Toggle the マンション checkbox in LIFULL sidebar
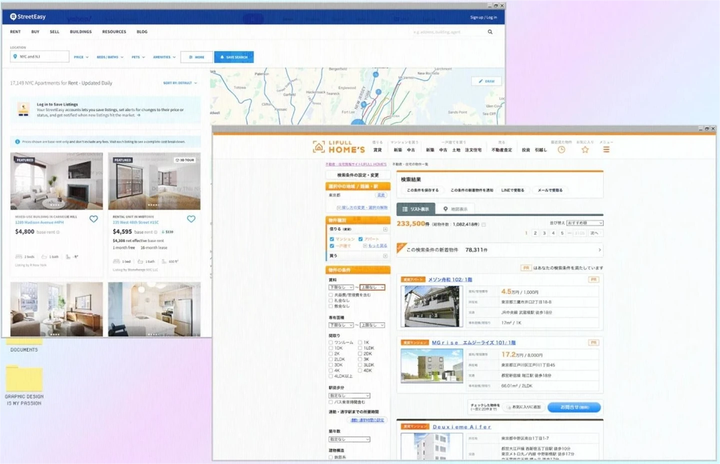This screenshot has height=464, width=720. (x=332, y=239)
